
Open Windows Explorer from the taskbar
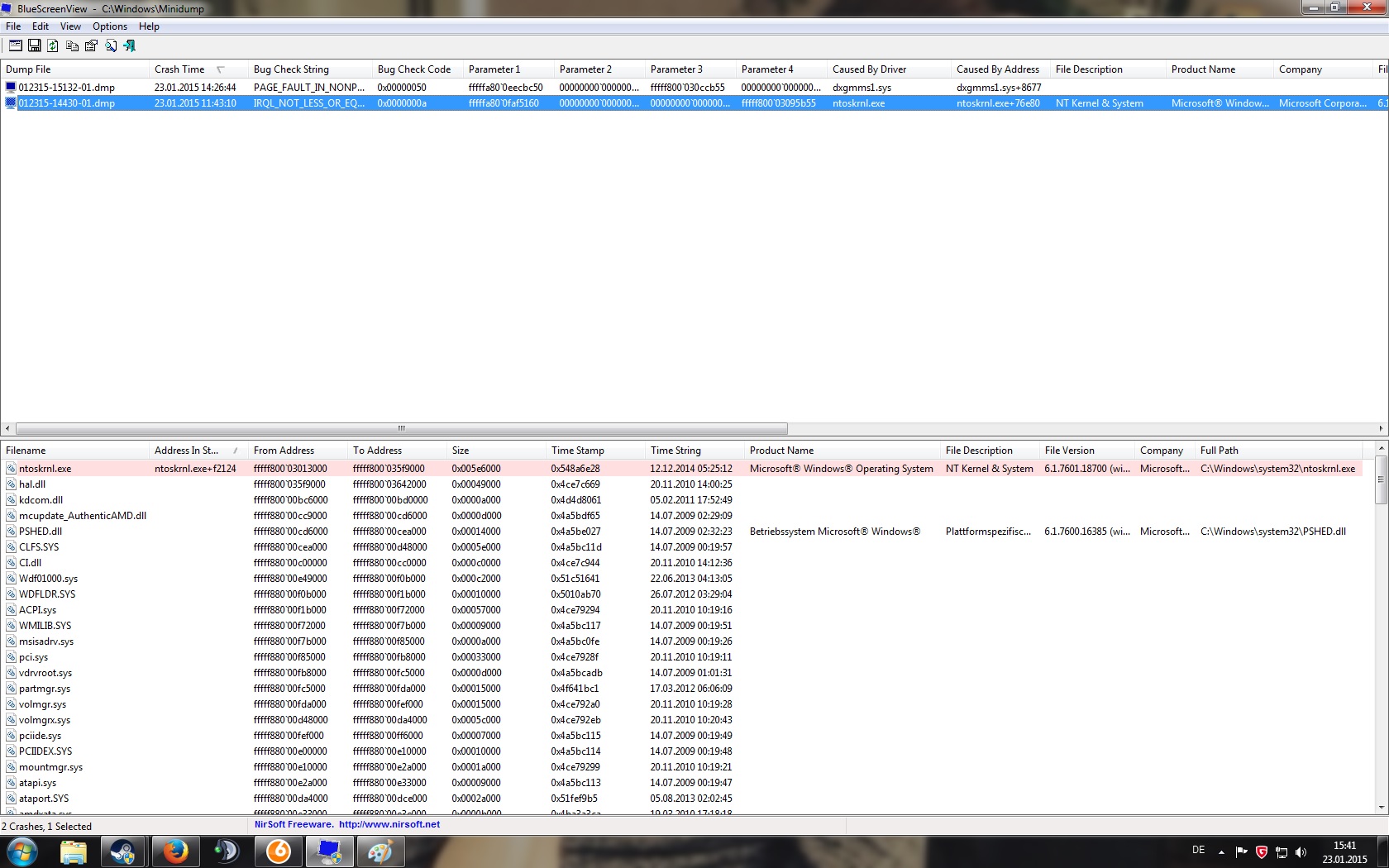[74, 851]
